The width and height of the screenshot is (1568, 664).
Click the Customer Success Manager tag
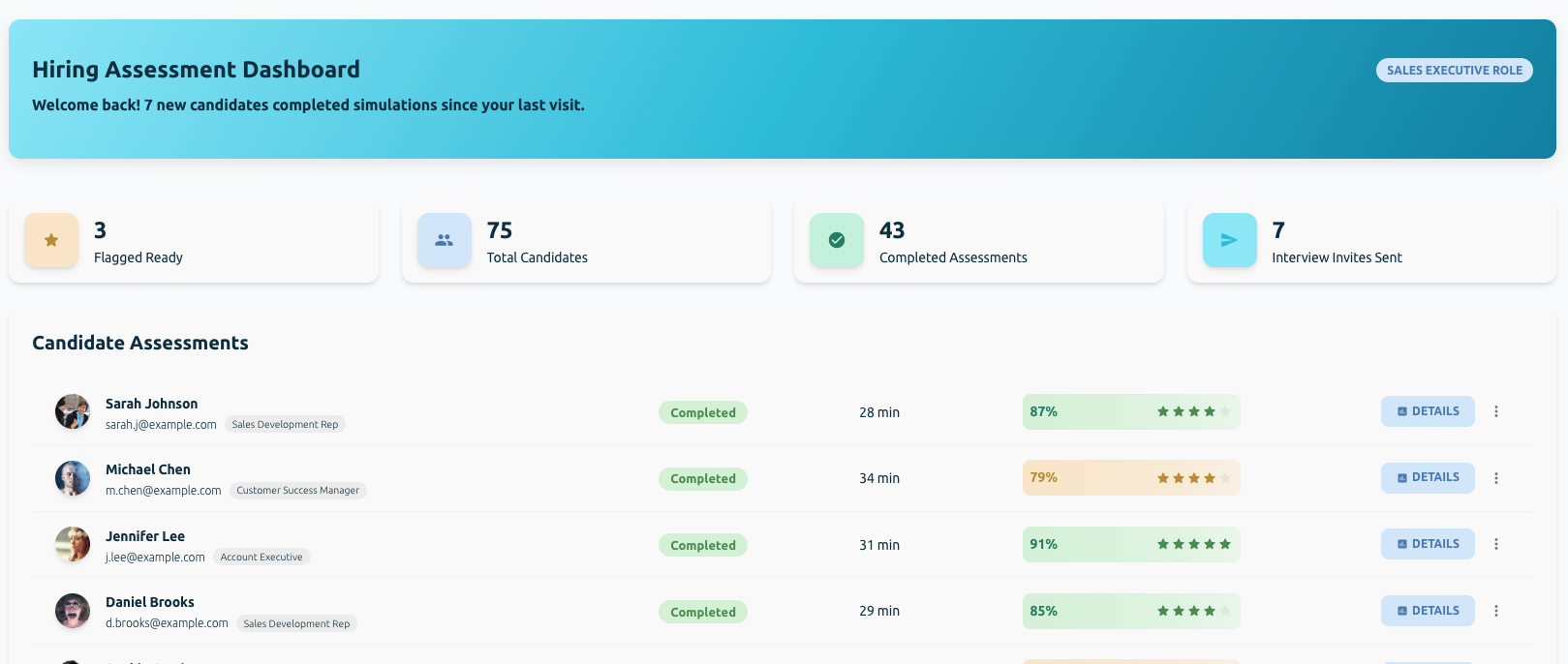(297, 491)
